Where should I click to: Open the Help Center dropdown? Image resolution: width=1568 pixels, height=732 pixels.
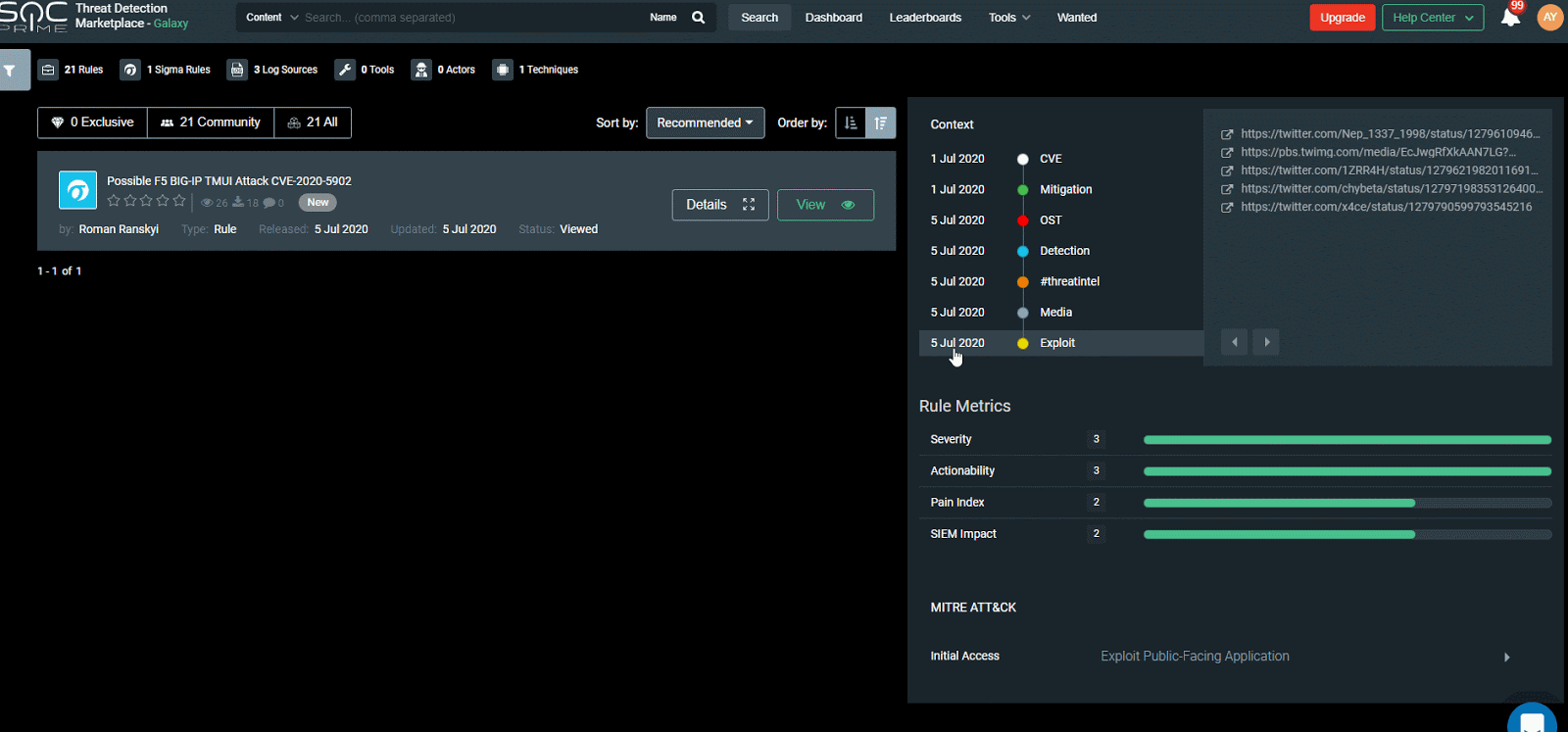(1432, 18)
